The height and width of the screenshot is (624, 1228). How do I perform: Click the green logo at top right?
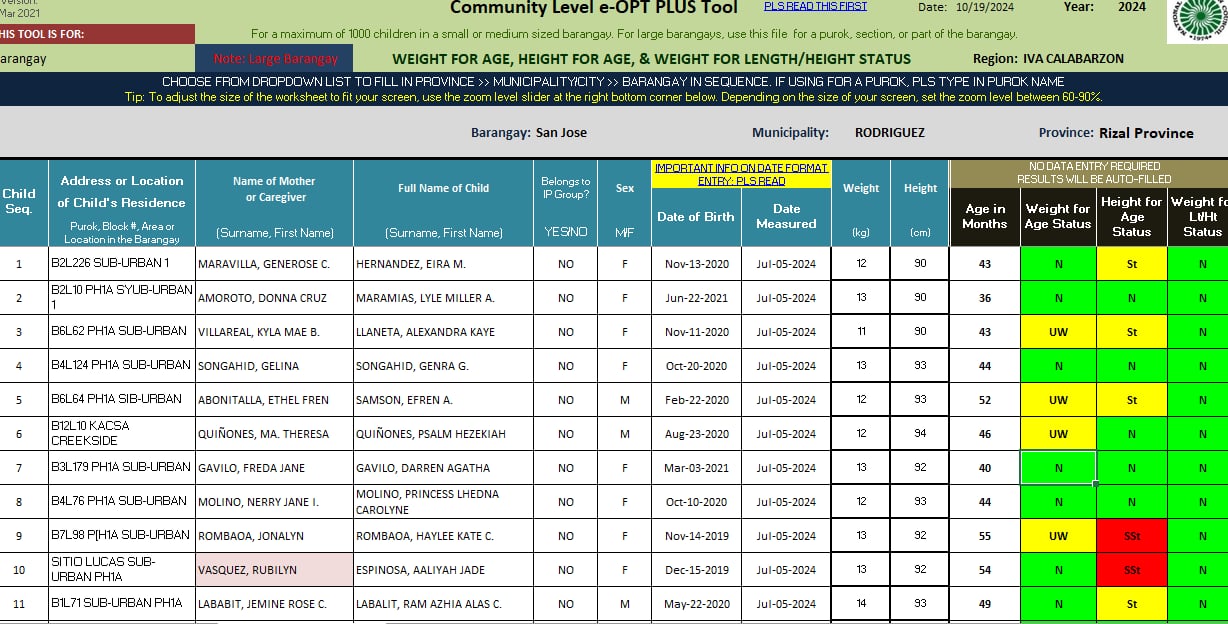1198,20
